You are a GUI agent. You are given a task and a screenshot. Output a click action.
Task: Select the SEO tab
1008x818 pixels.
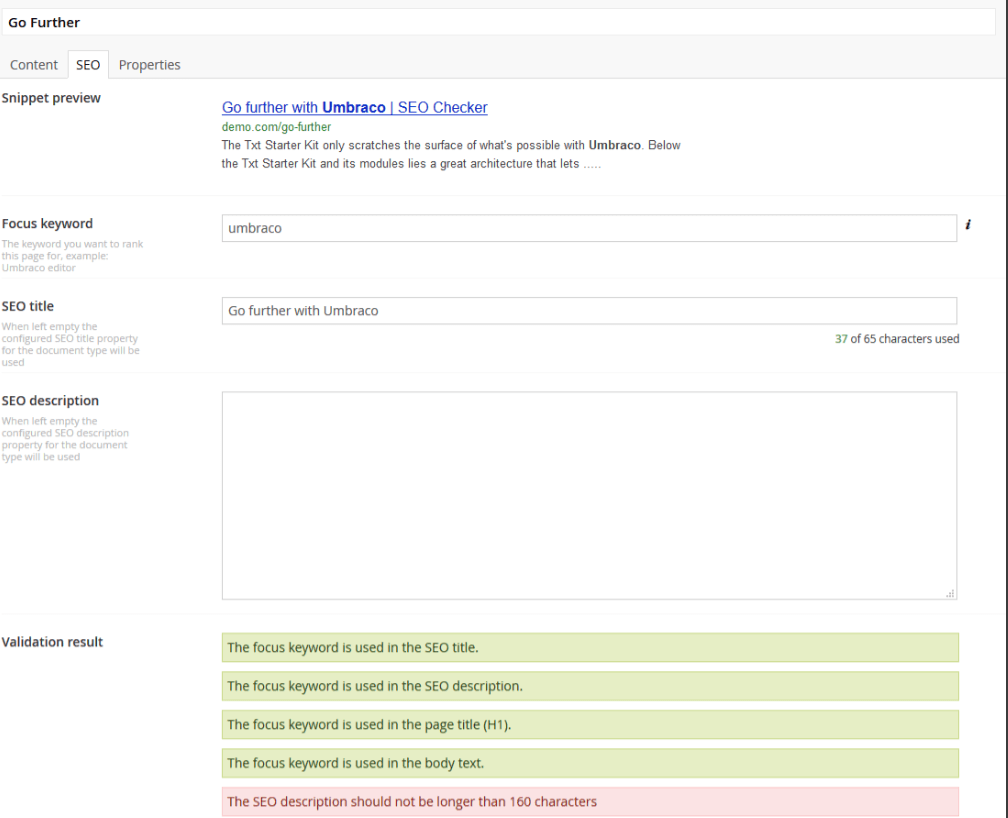pos(88,65)
